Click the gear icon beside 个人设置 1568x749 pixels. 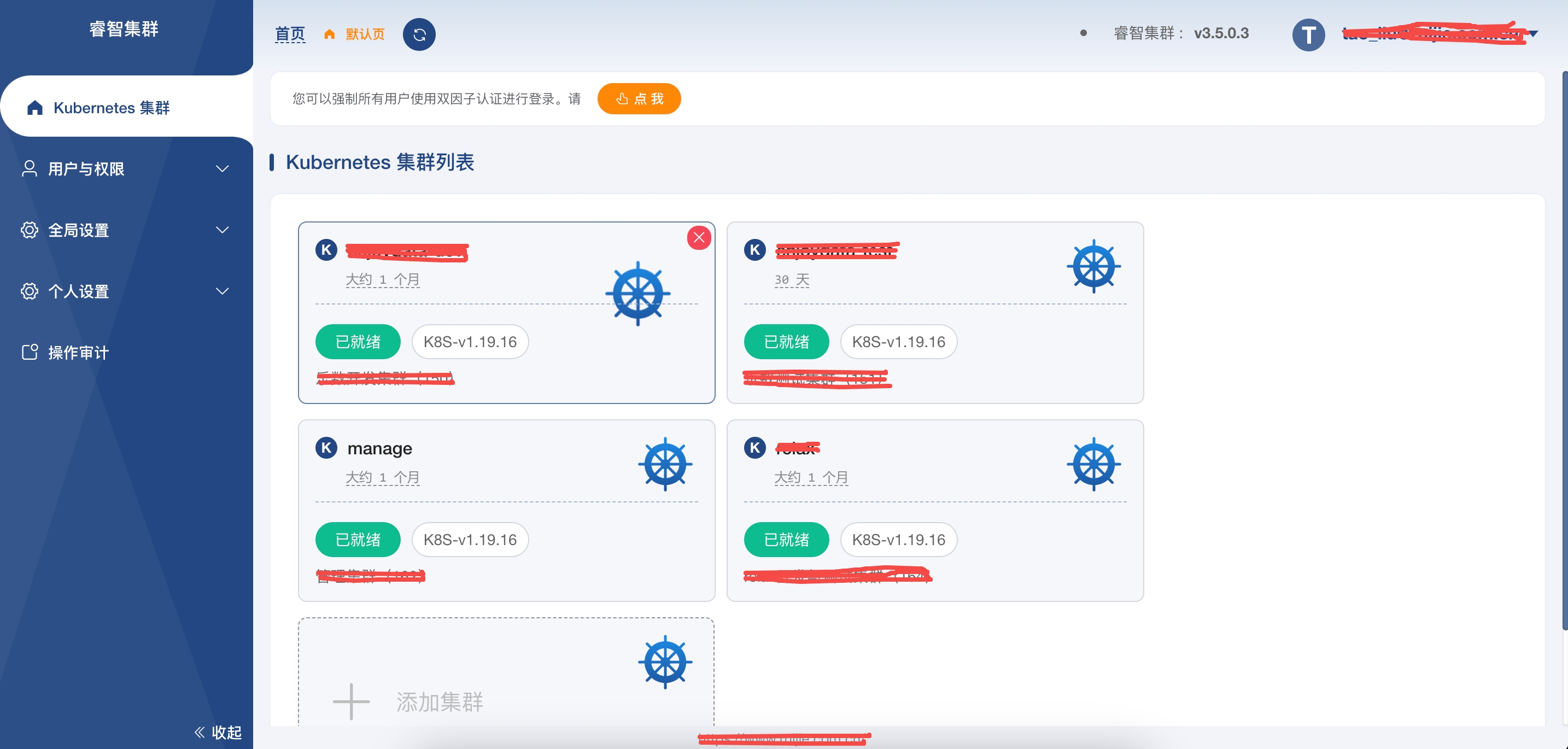[x=29, y=291]
